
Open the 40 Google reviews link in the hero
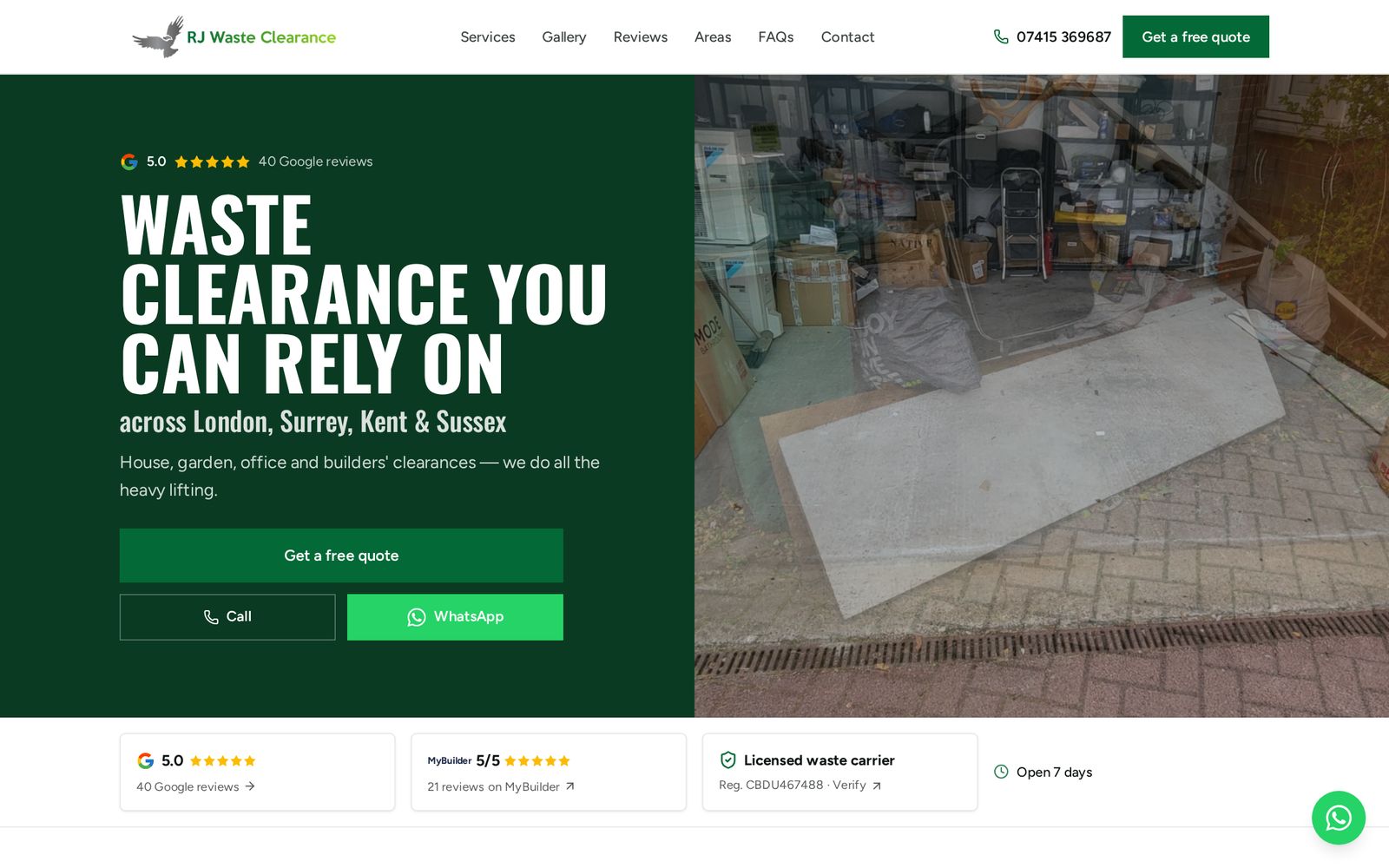point(315,161)
